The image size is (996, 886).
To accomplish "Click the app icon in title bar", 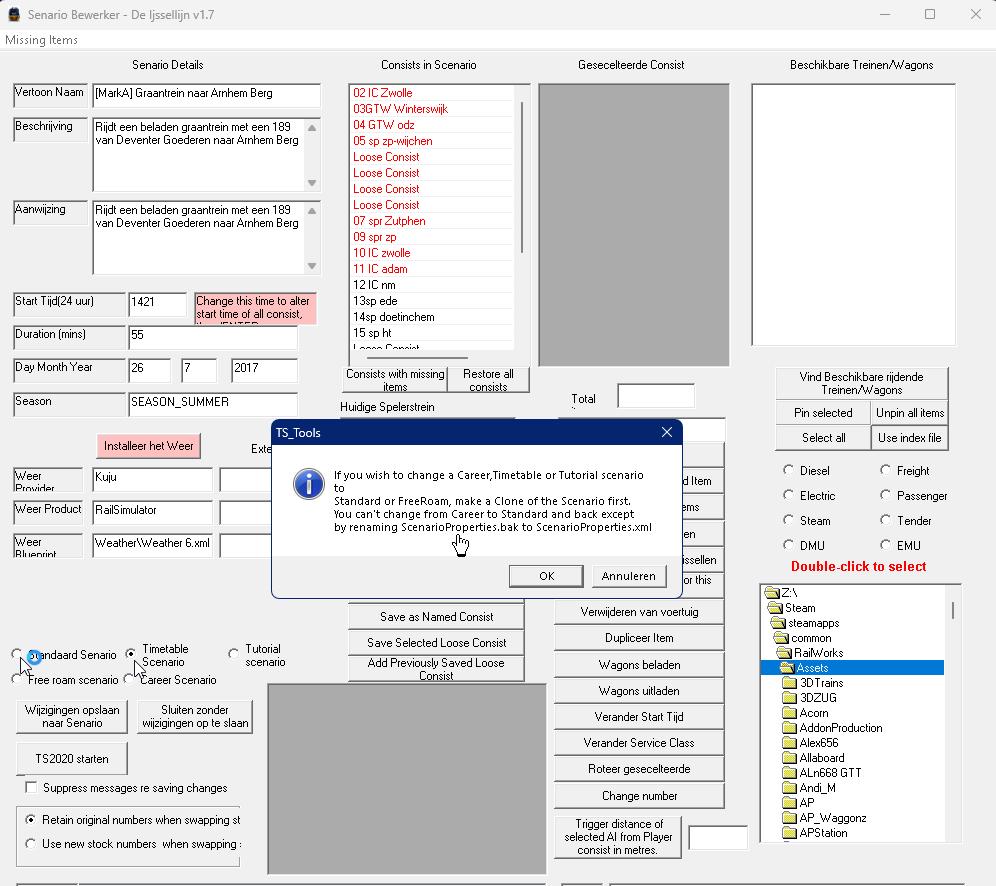I will click(14, 15).
